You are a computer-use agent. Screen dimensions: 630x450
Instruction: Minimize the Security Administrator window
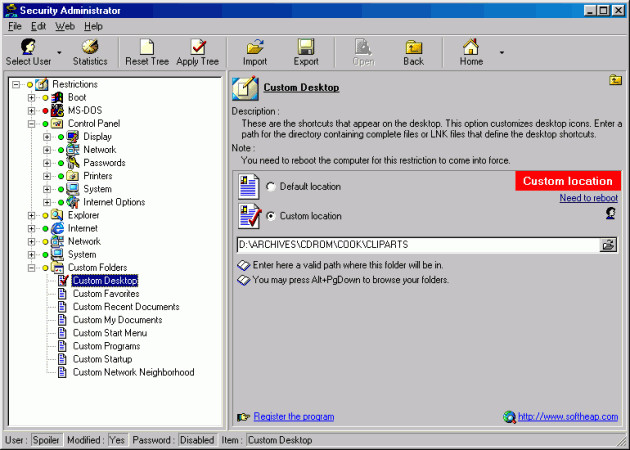pyautogui.click(x=590, y=10)
